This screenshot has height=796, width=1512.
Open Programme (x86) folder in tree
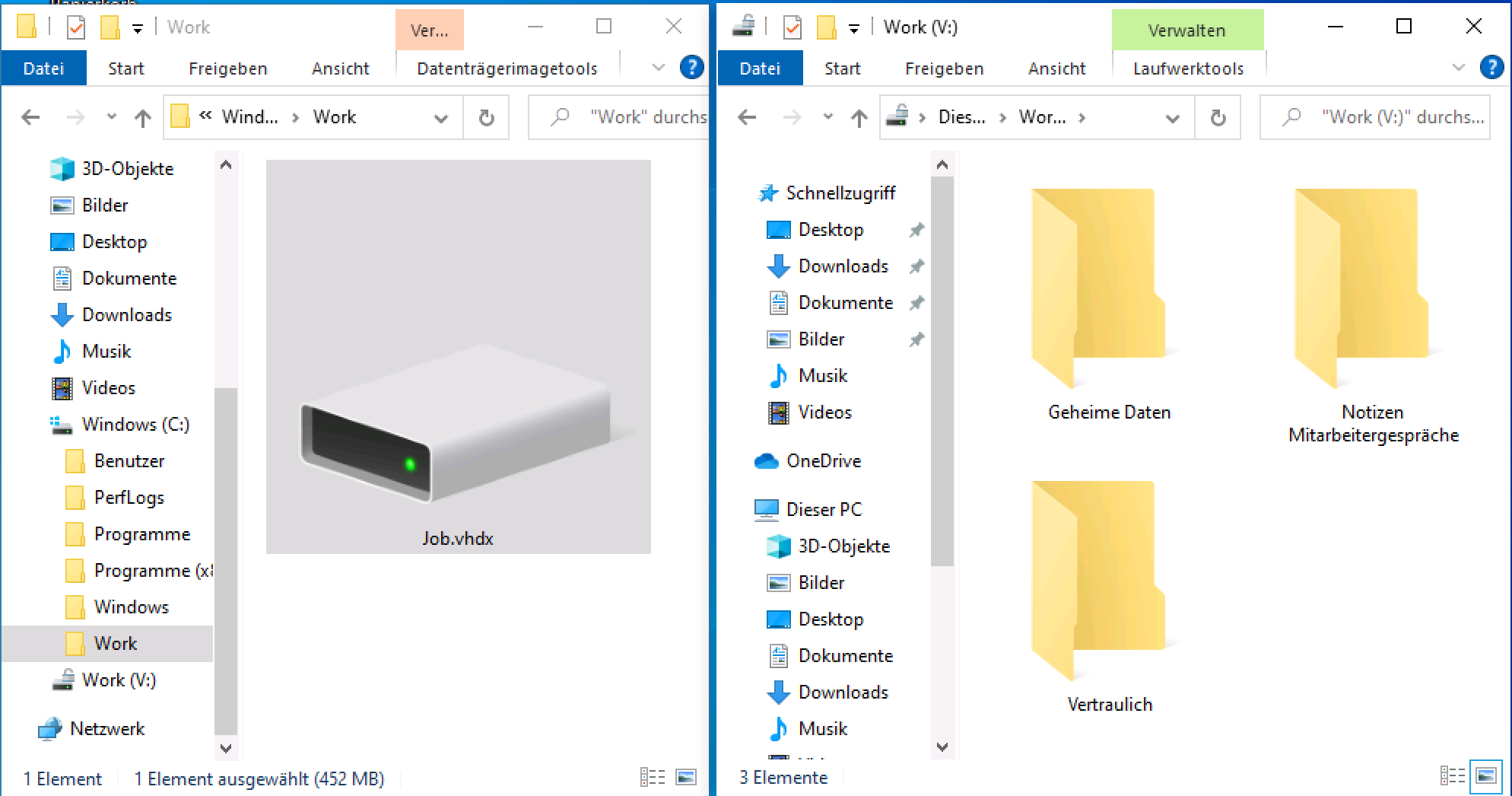point(153,571)
